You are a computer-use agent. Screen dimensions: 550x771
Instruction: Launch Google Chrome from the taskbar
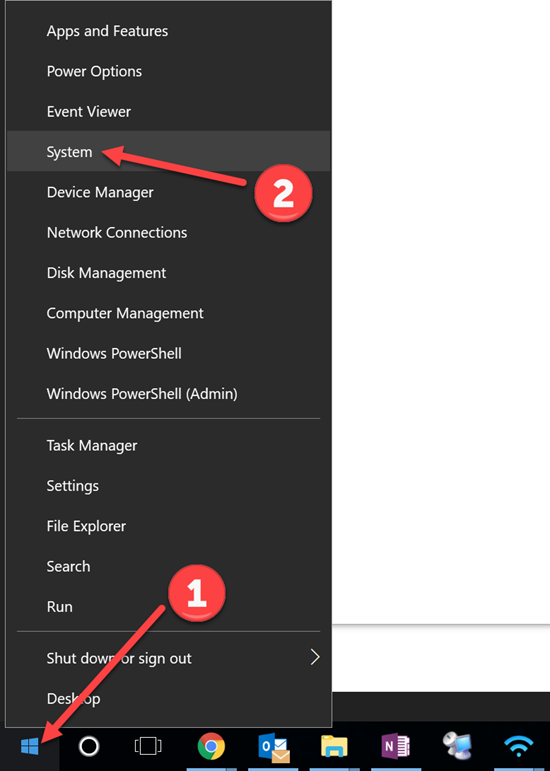pos(211,746)
